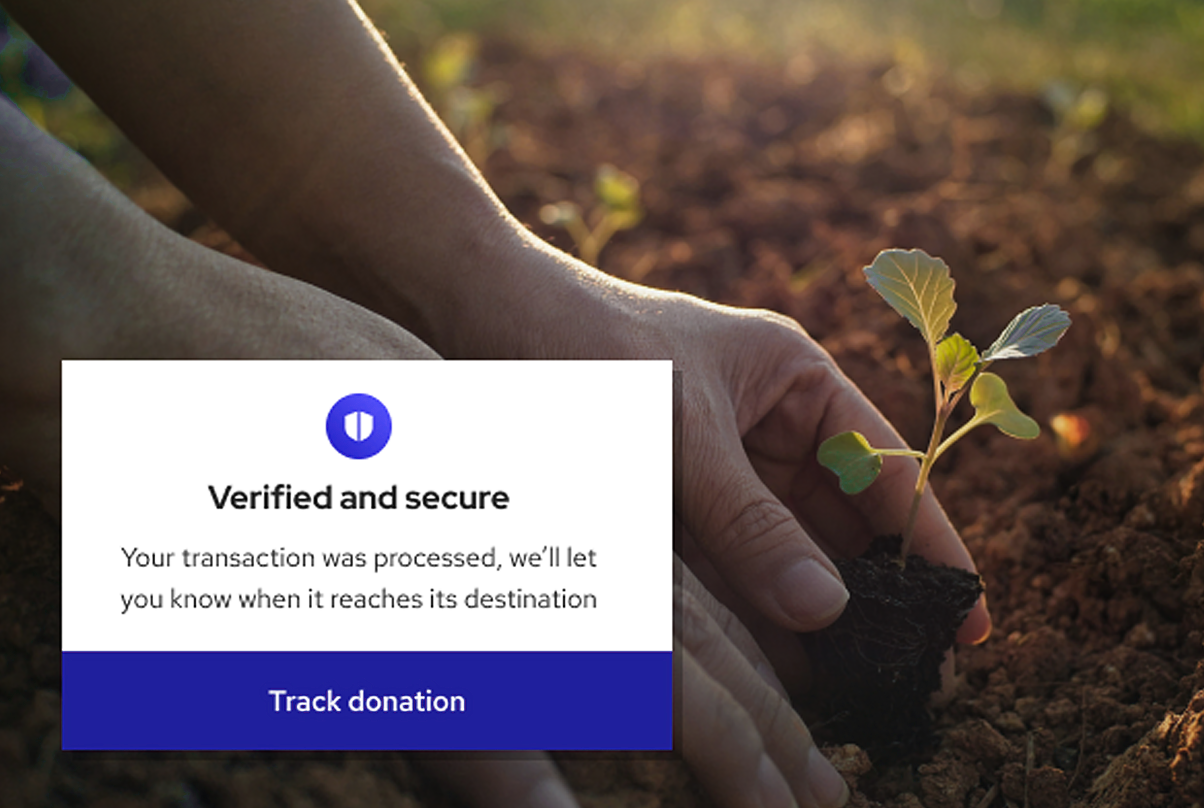Click empty white area beside shield icon

[x=520, y=426]
